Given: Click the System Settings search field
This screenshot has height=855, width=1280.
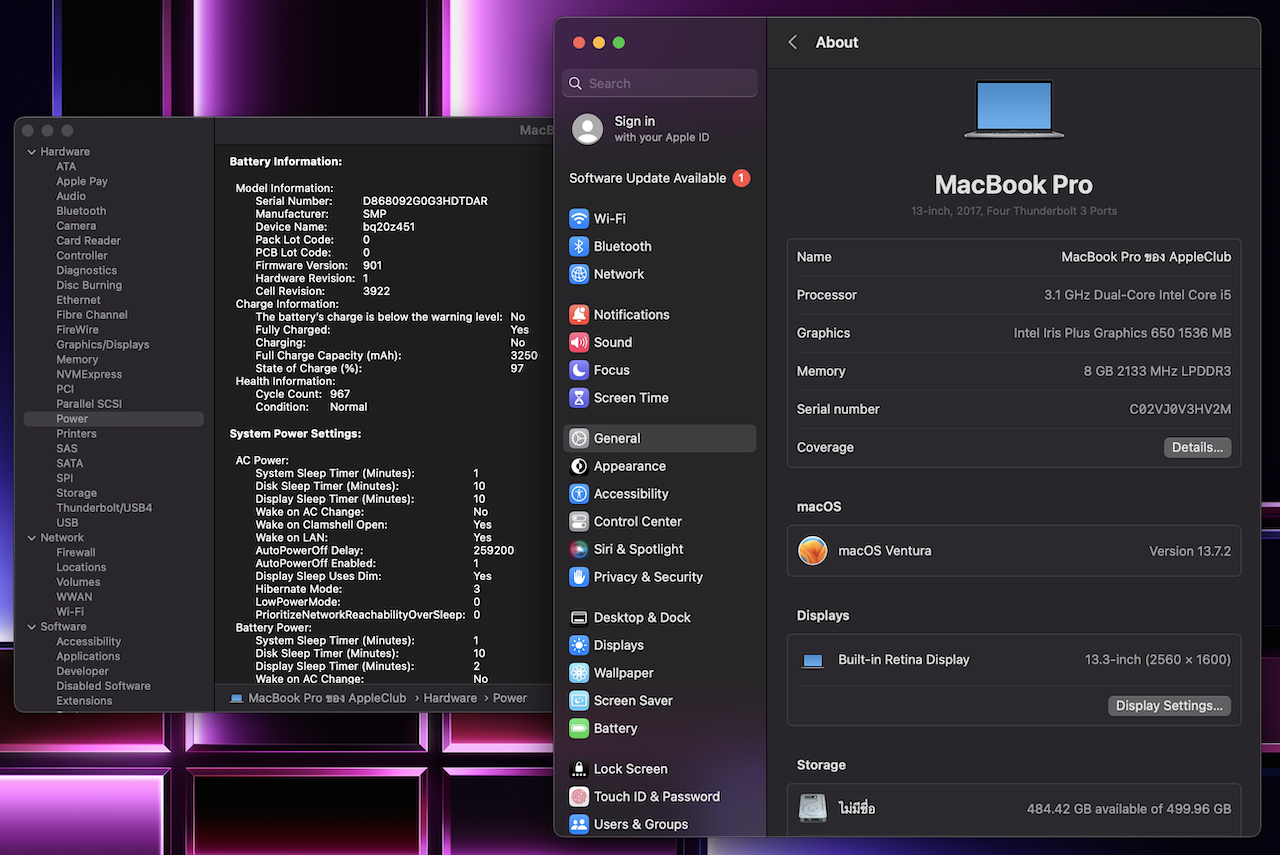Looking at the screenshot, I should tap(660, 83).
